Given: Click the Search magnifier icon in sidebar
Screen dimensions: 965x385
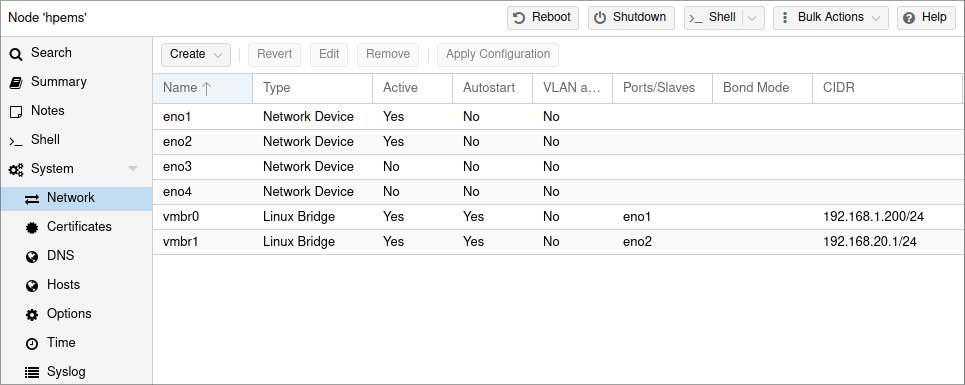Looking at the screenshot, I should click(15, 54).
